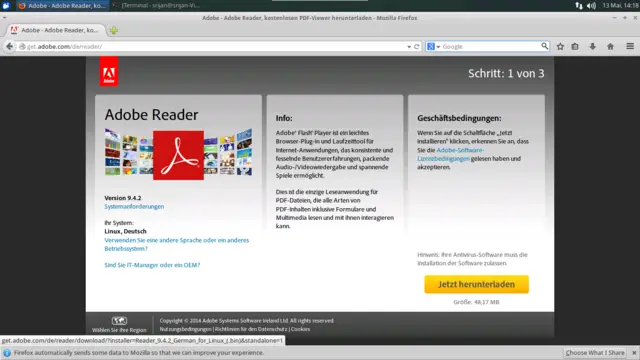The height and width of the screenshot is (360, 640).
Task: Click the world map region icon
Action: tap(119, 321)
